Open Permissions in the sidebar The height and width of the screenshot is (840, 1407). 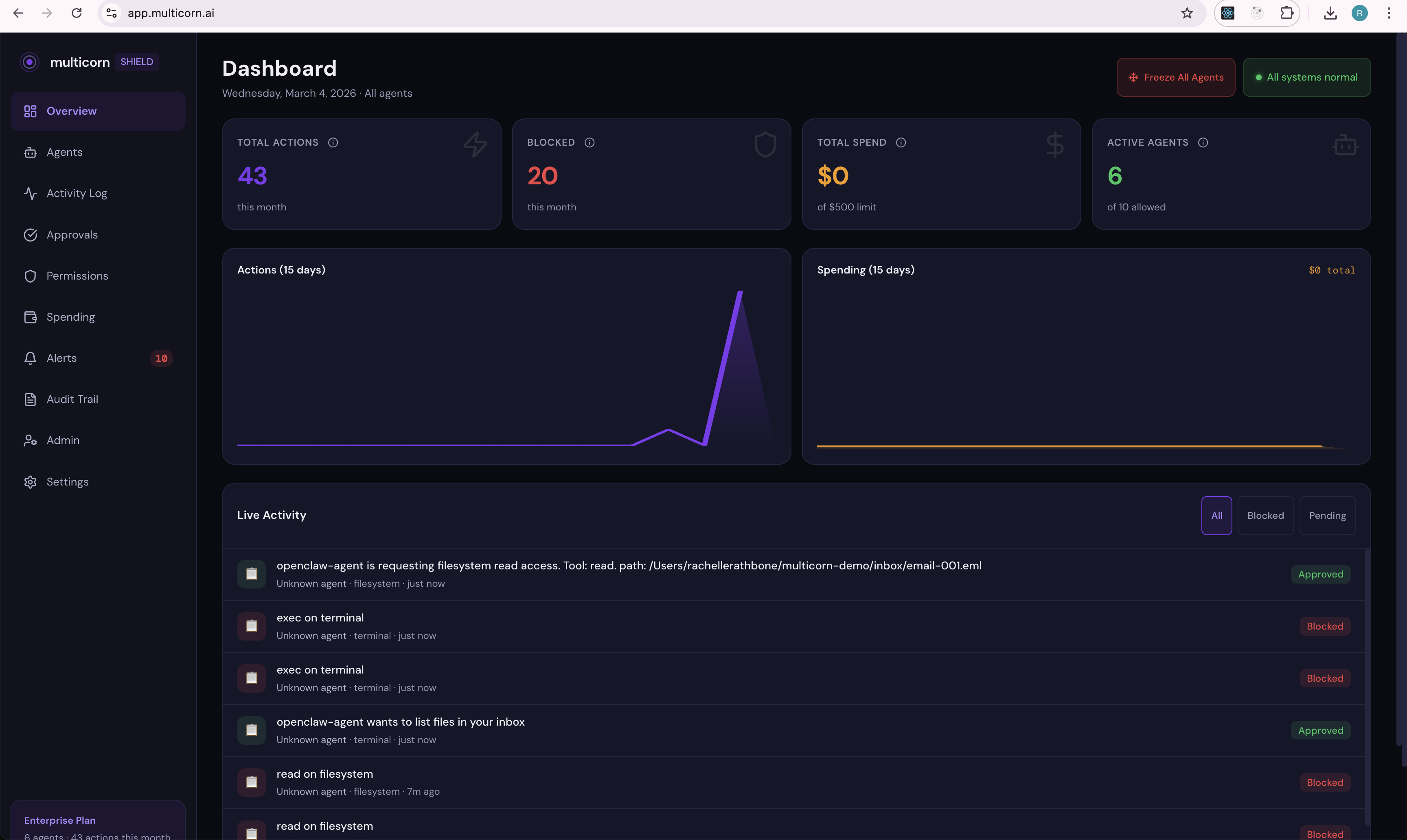[77, 276]
